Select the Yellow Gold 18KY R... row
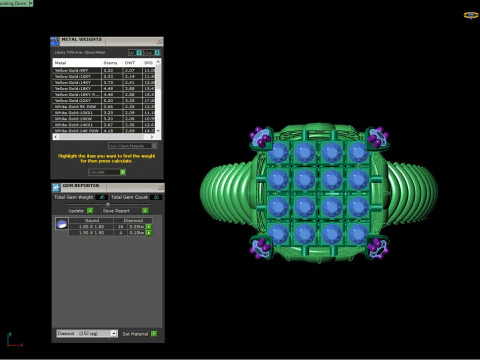 tap(104, 94)
